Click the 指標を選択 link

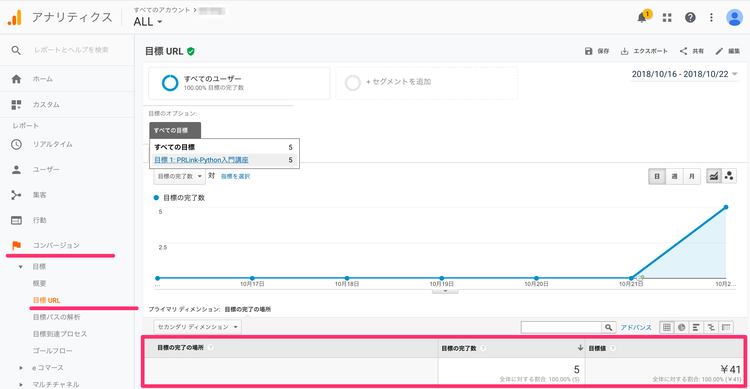pyautogui.click(x=235, y=177)
